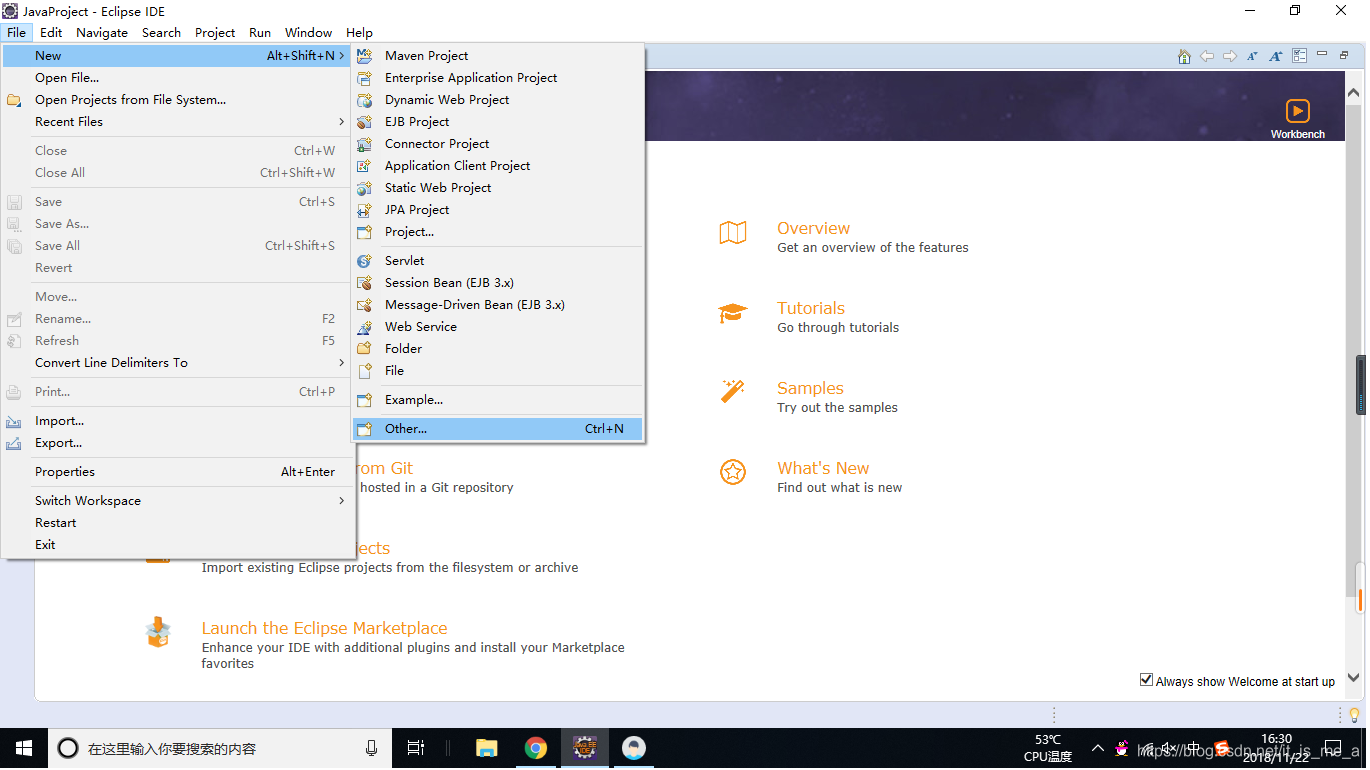Toggle Always show Welcome at start up

[1146, 680]
